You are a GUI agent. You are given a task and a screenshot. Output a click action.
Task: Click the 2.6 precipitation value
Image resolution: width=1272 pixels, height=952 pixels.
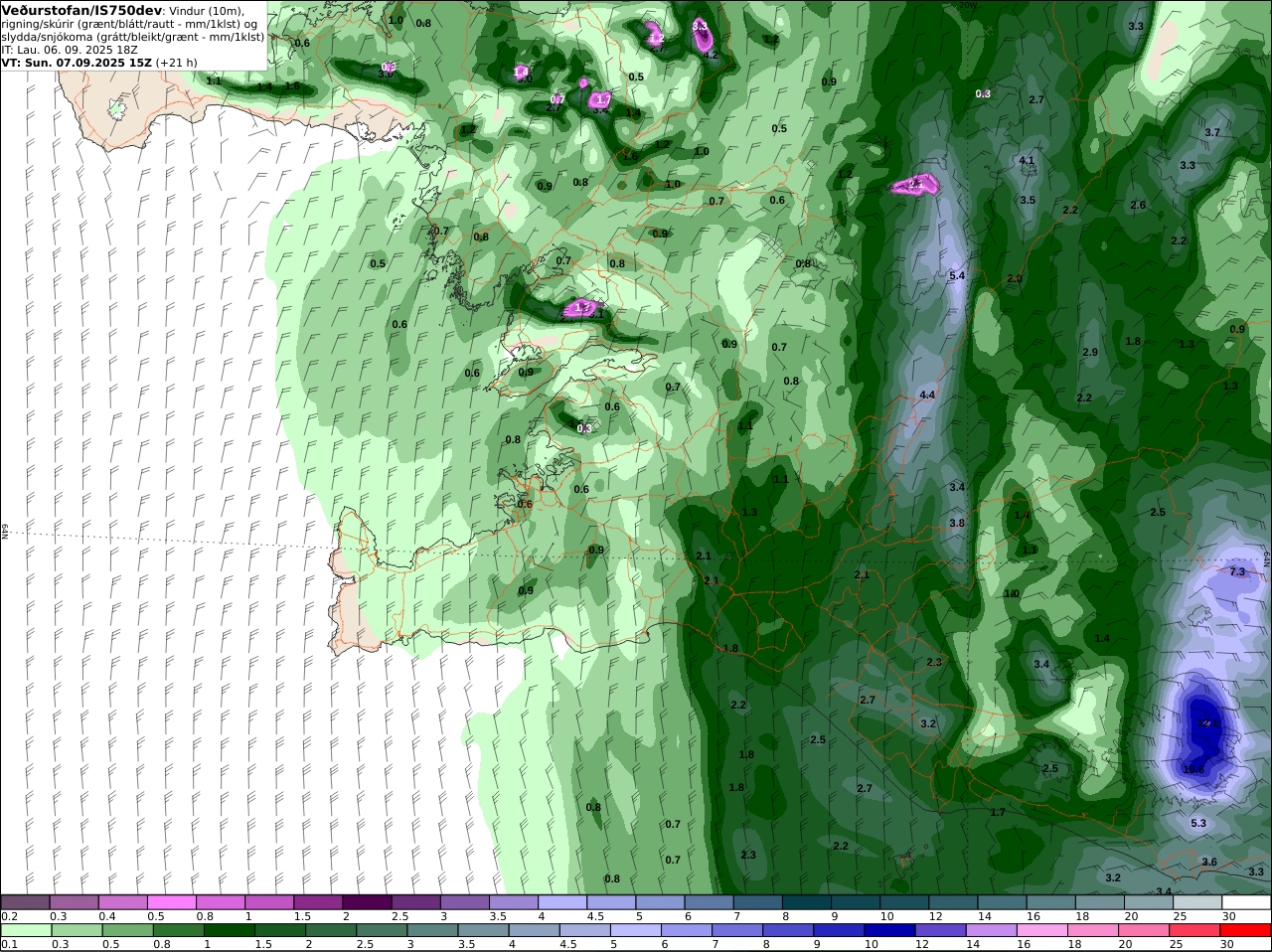tap(1138, 205)
